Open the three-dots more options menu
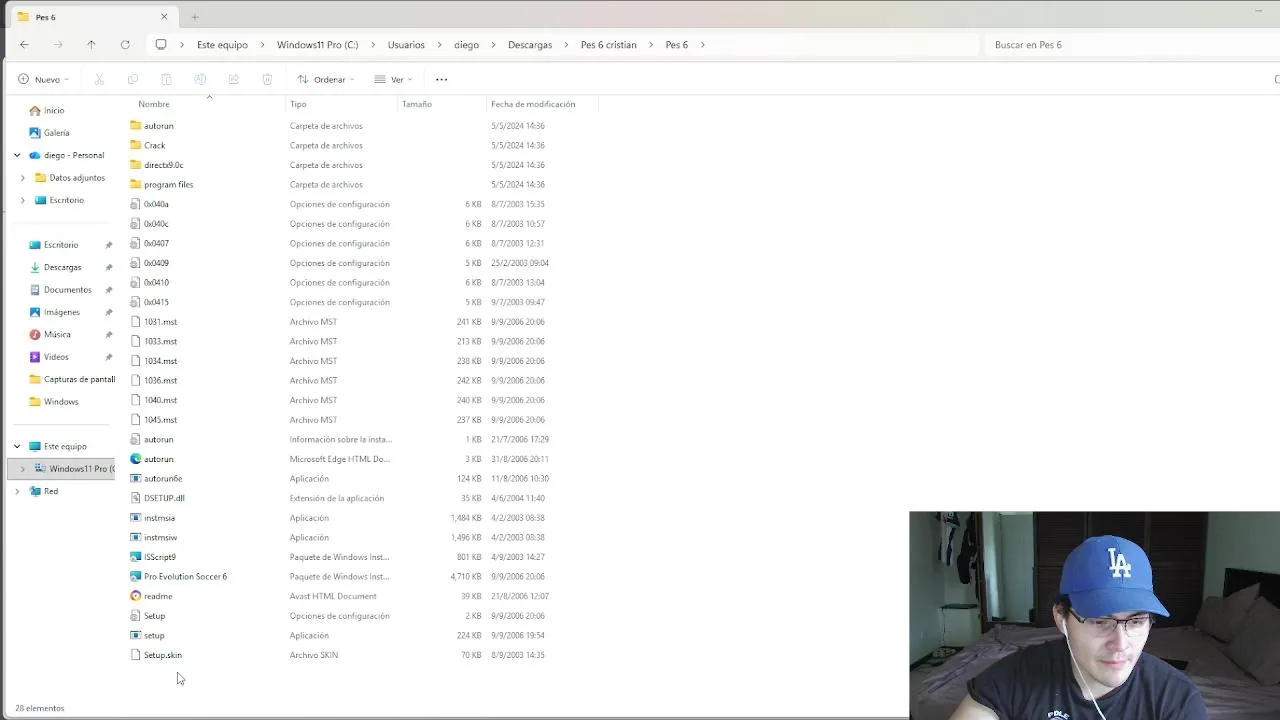Image resolution: width=1280 pixels, height=720 pixels. 441,79
